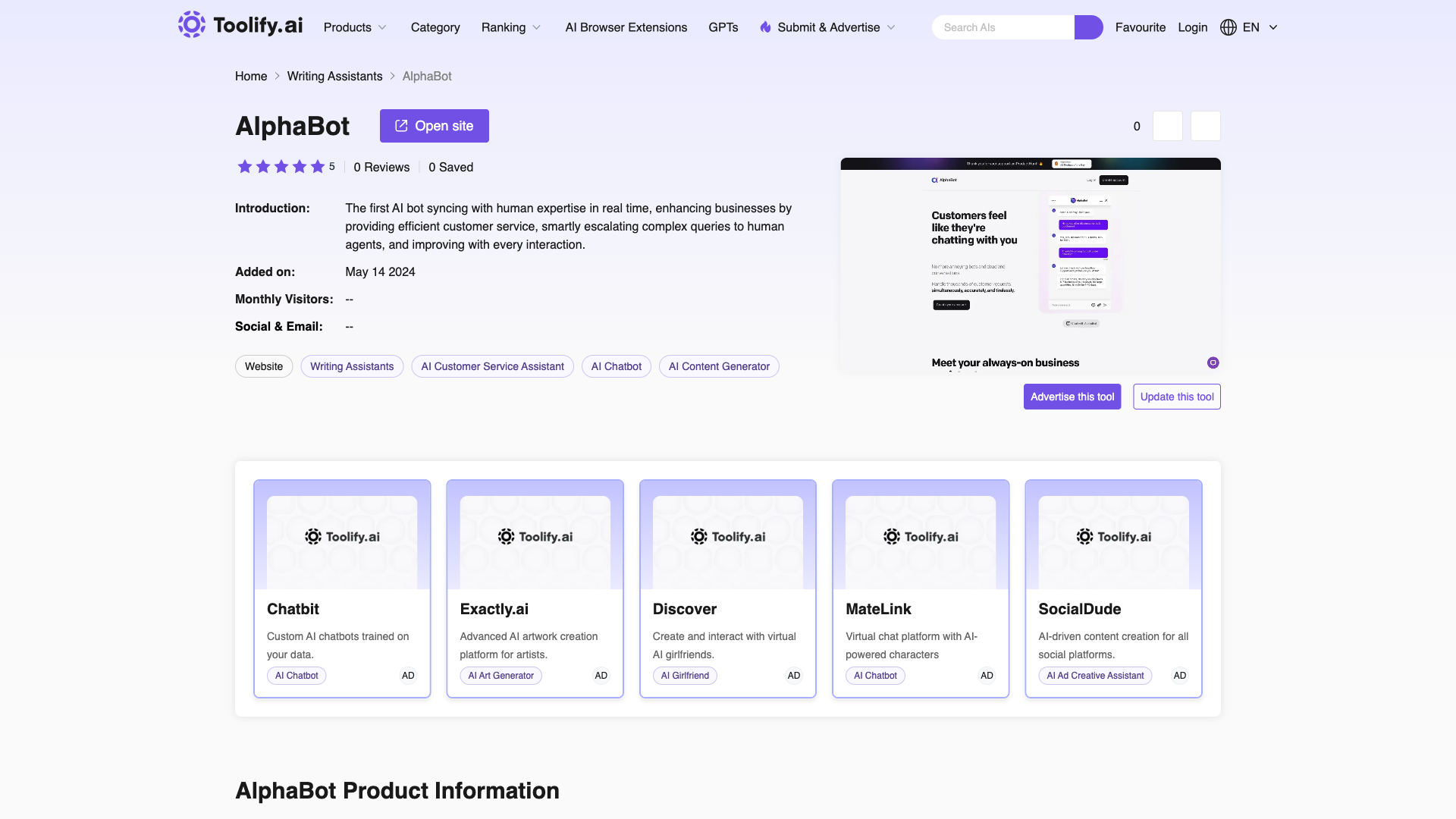1456x819 pixels.
Task: Go to Home breadcrumb
Action: tap(251, 76)
